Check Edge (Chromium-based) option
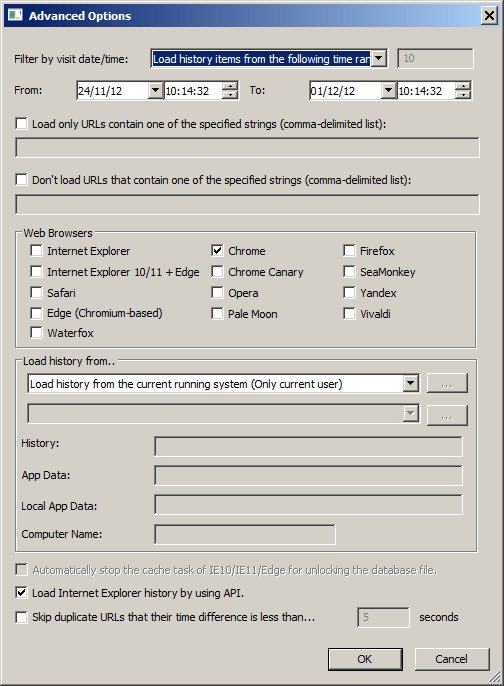The image size is (504, 686). [x=36, y=313]
